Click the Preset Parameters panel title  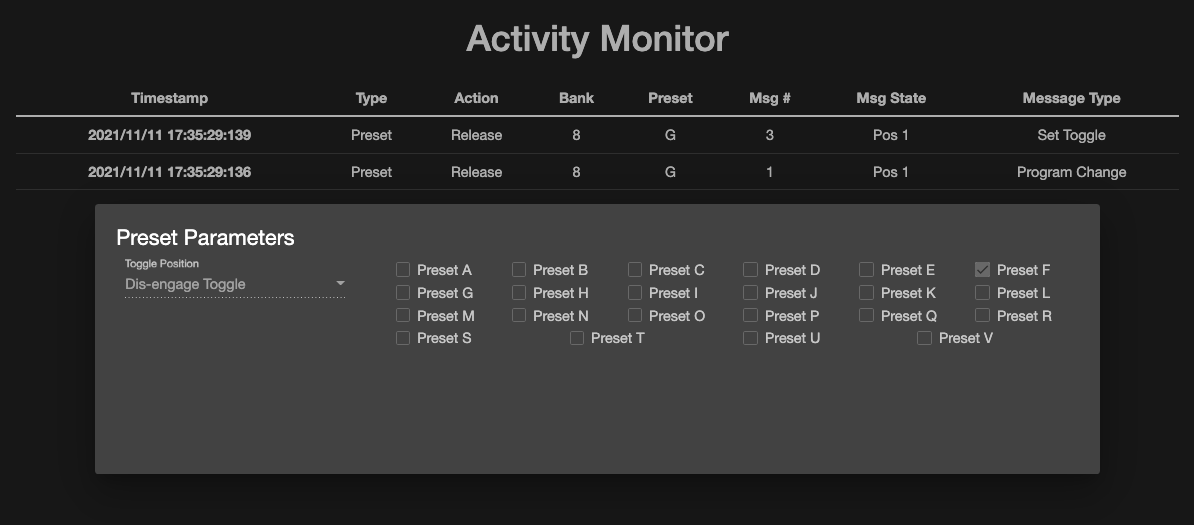click(x=205, y=237)
